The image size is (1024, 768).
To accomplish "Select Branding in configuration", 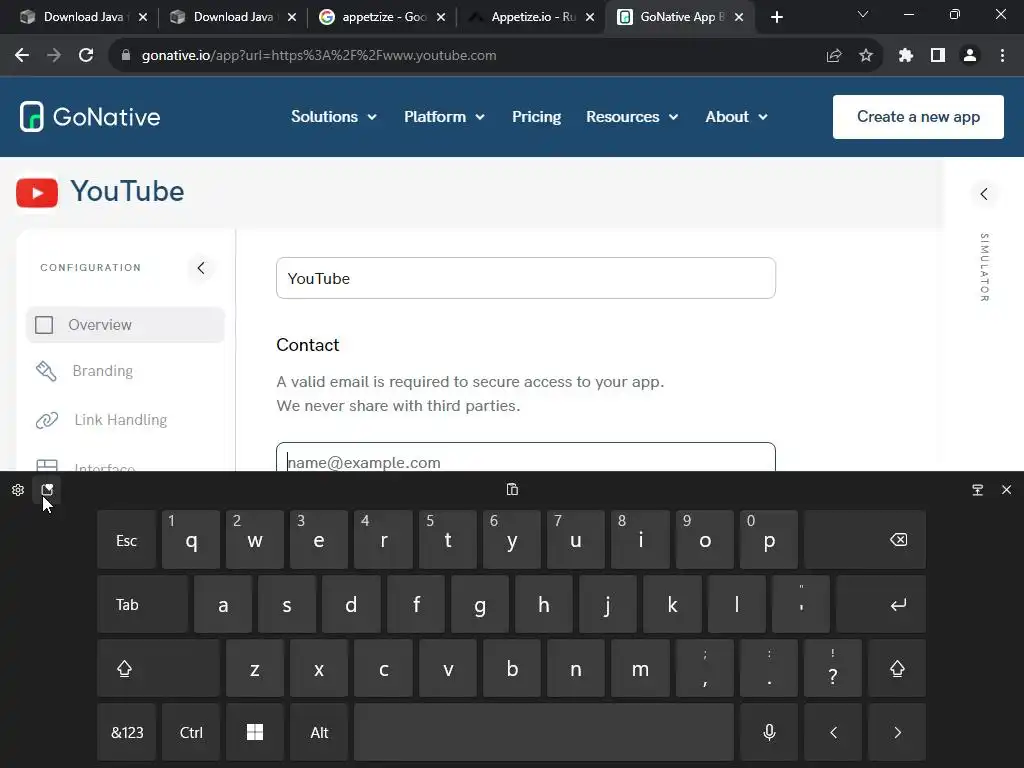I will point(103,371).
